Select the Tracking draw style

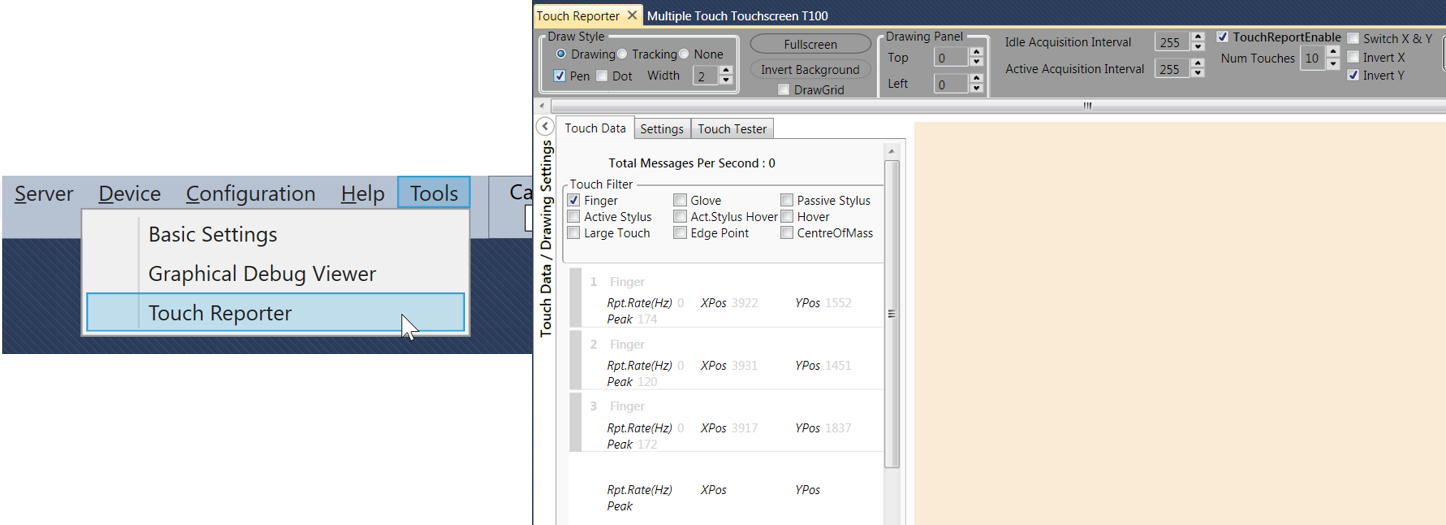pos(623,54)
